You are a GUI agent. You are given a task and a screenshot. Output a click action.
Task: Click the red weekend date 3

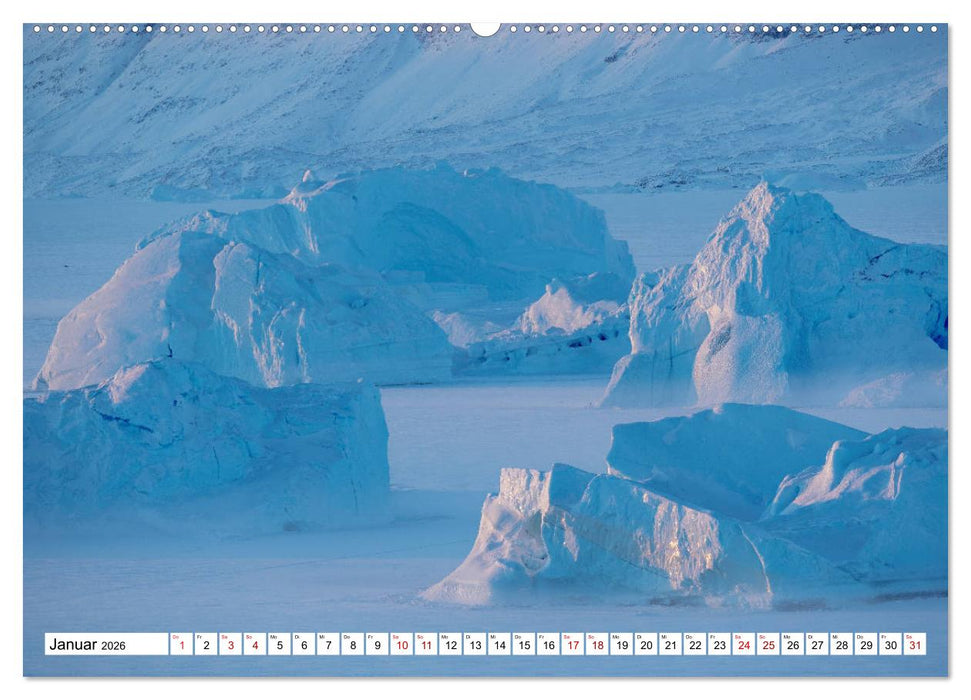(233, 645)
